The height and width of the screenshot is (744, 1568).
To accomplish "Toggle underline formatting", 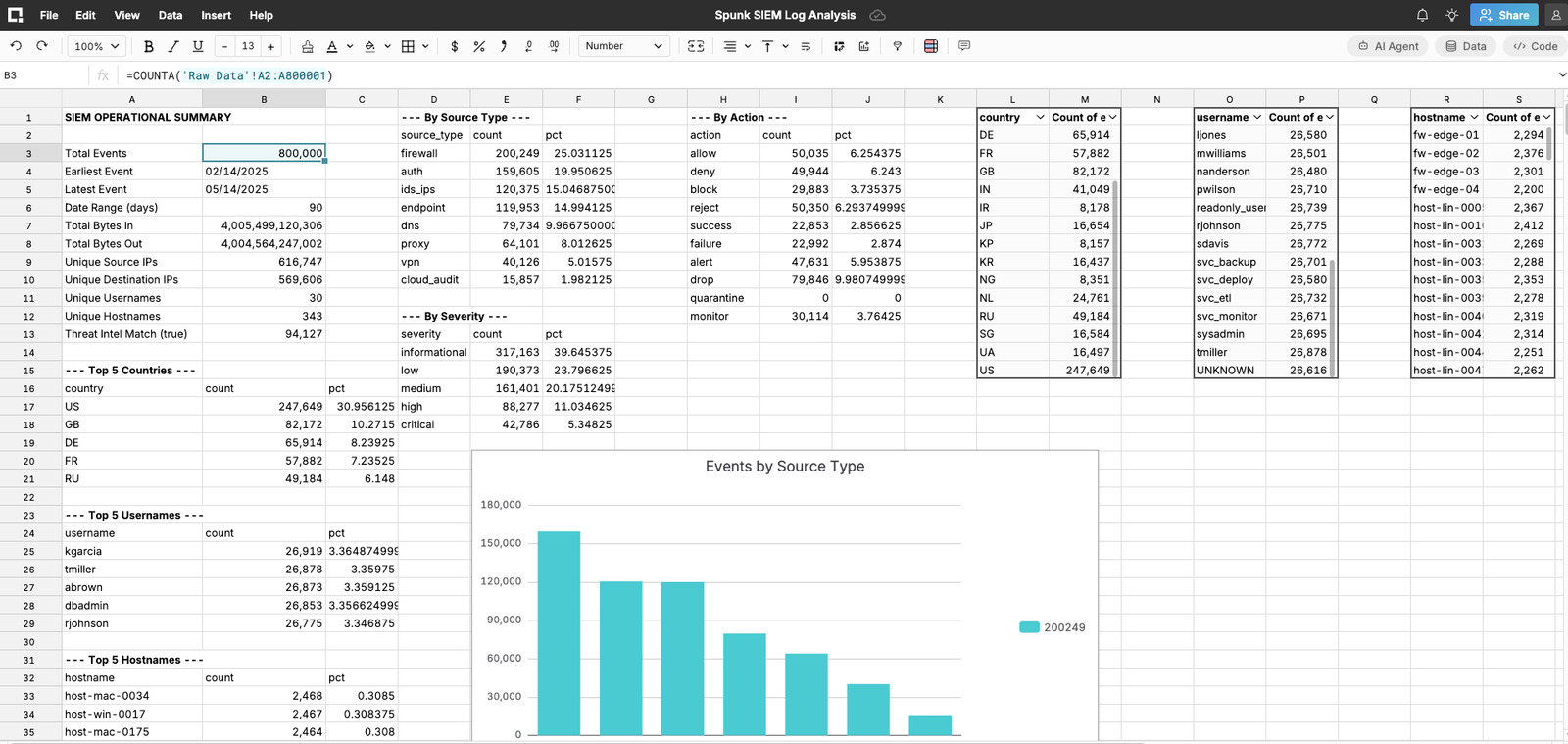I will [x=198, y=46].
